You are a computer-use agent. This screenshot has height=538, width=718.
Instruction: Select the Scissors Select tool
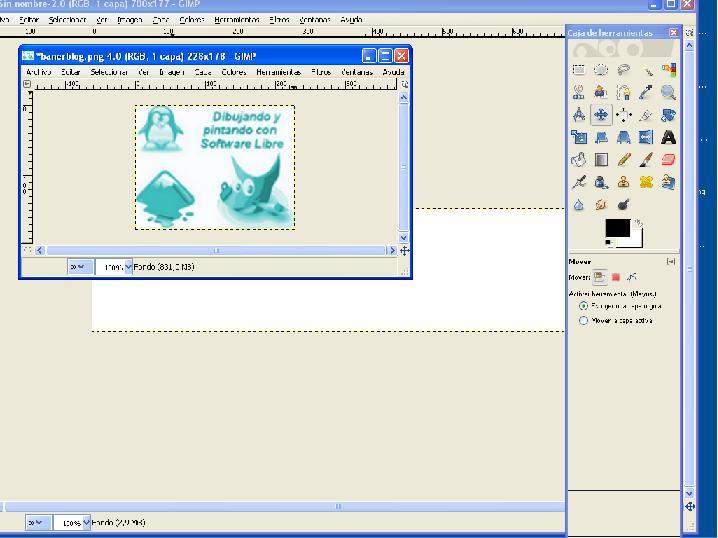pyautogui.click(x=579, y=92)
